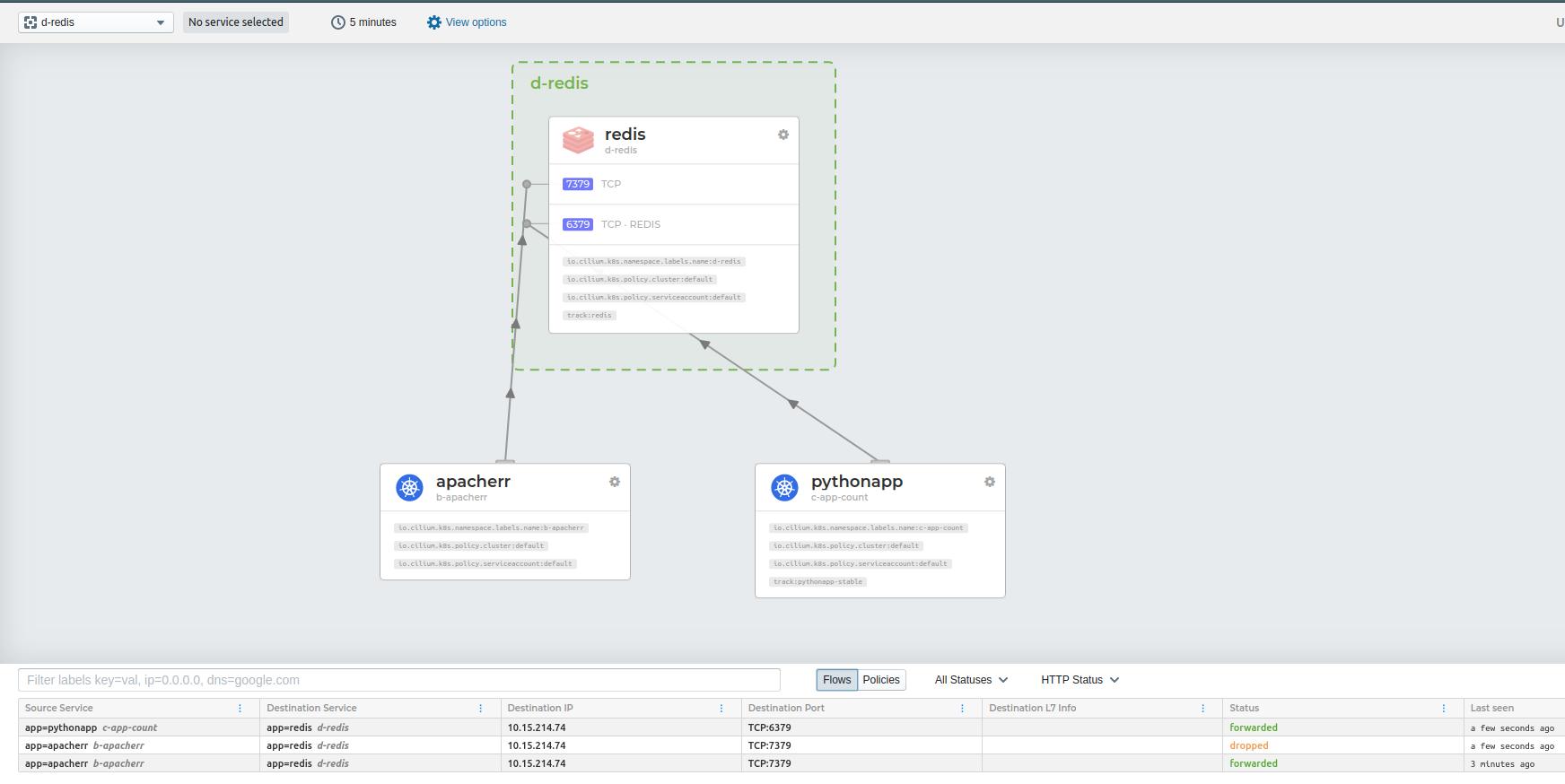
Task: Switch to the Policies tab
Action: click(881, 680)
